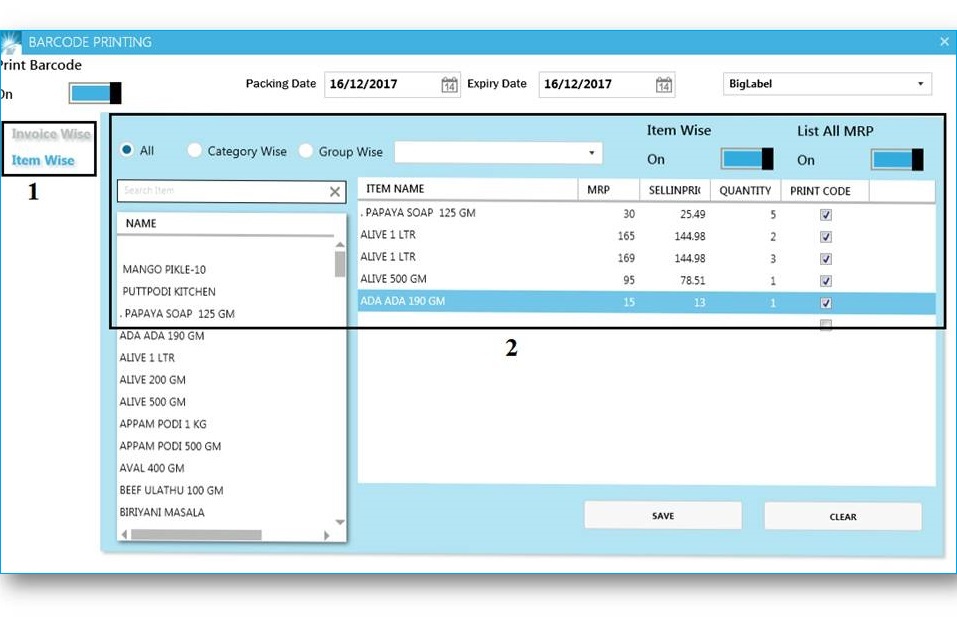Image resolution: width=957 pixels, height=617 pixels.
Task: Uncheck Print Code for ADA ADA 190 GM
Action: (825, 300)
